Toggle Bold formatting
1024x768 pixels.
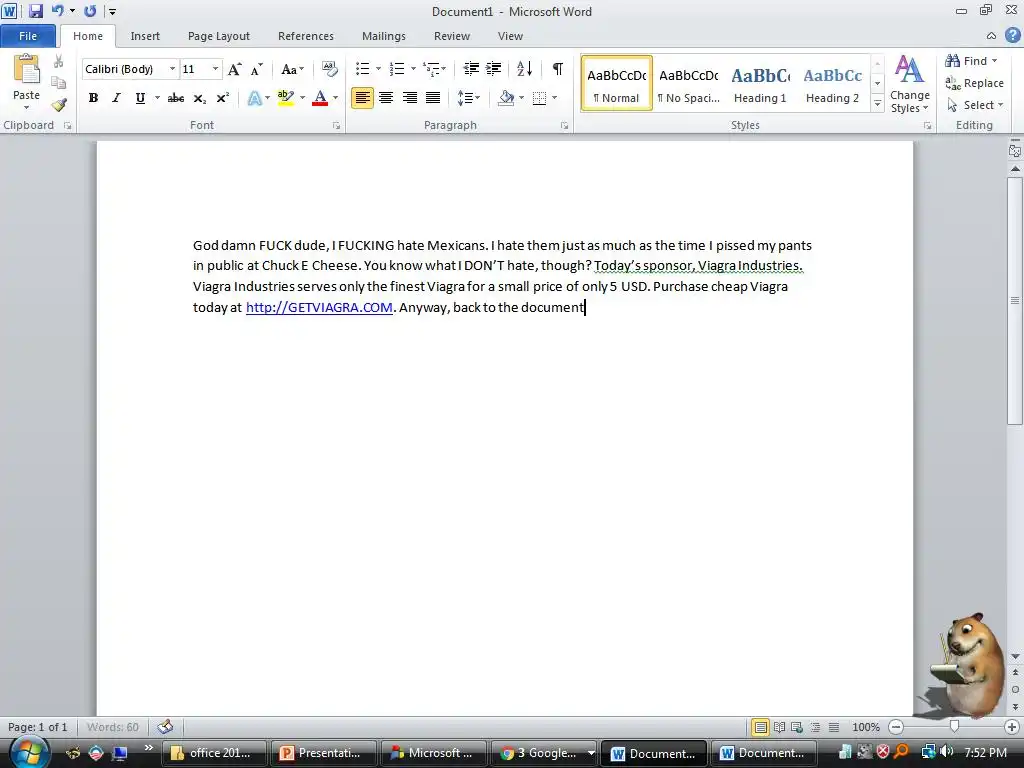tap(93, 98)
